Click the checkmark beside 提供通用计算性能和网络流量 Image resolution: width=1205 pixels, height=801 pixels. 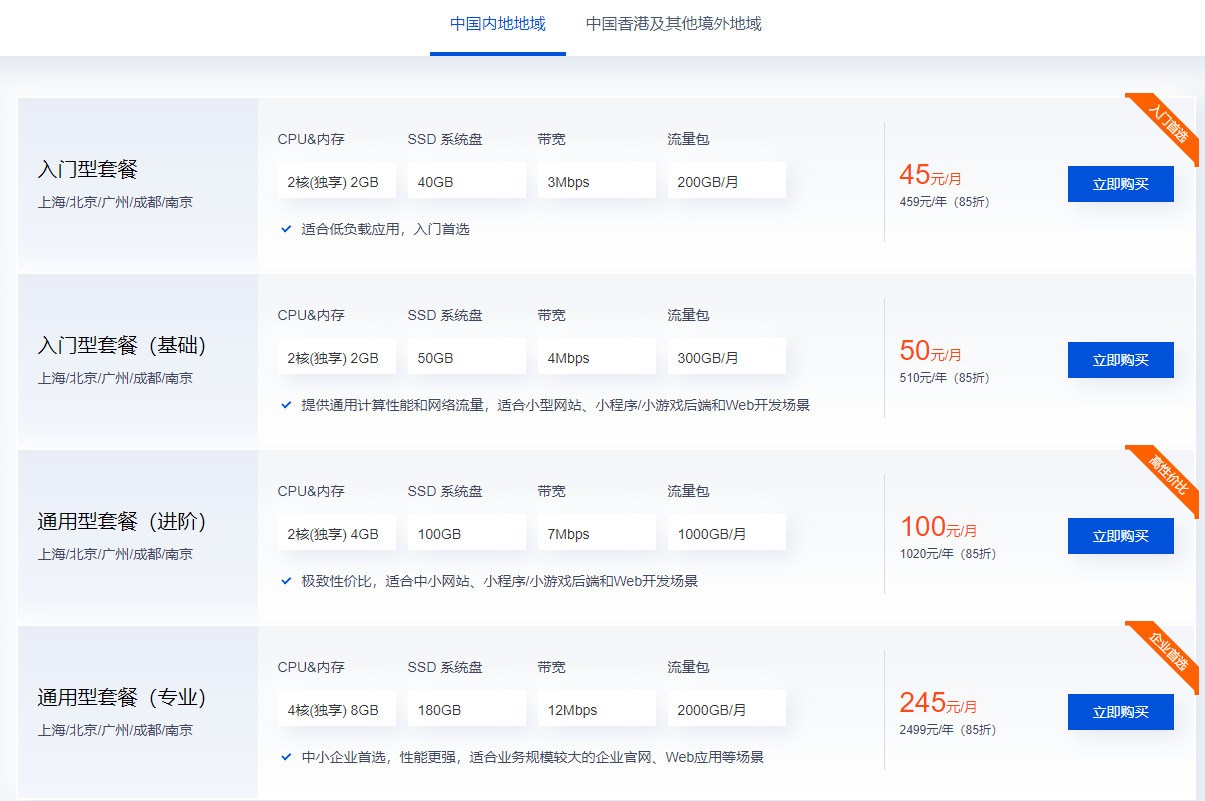pos(286,405)
